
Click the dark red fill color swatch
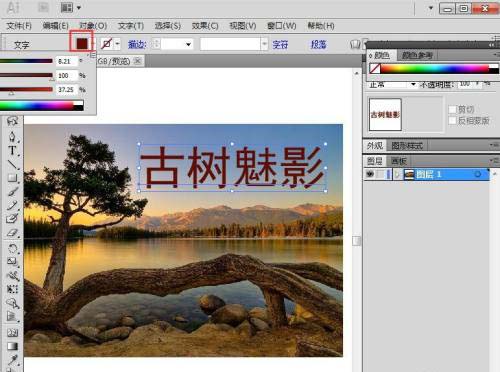82,43
